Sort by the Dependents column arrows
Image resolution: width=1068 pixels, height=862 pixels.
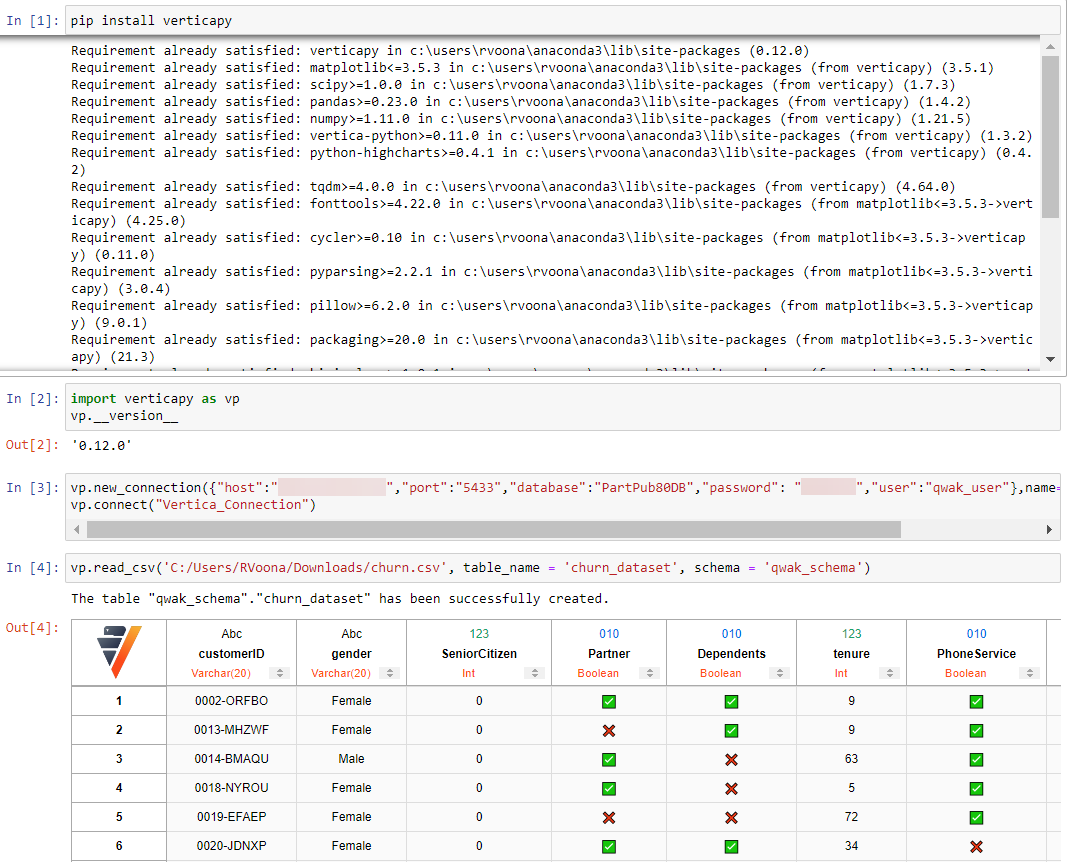[780, 673]
